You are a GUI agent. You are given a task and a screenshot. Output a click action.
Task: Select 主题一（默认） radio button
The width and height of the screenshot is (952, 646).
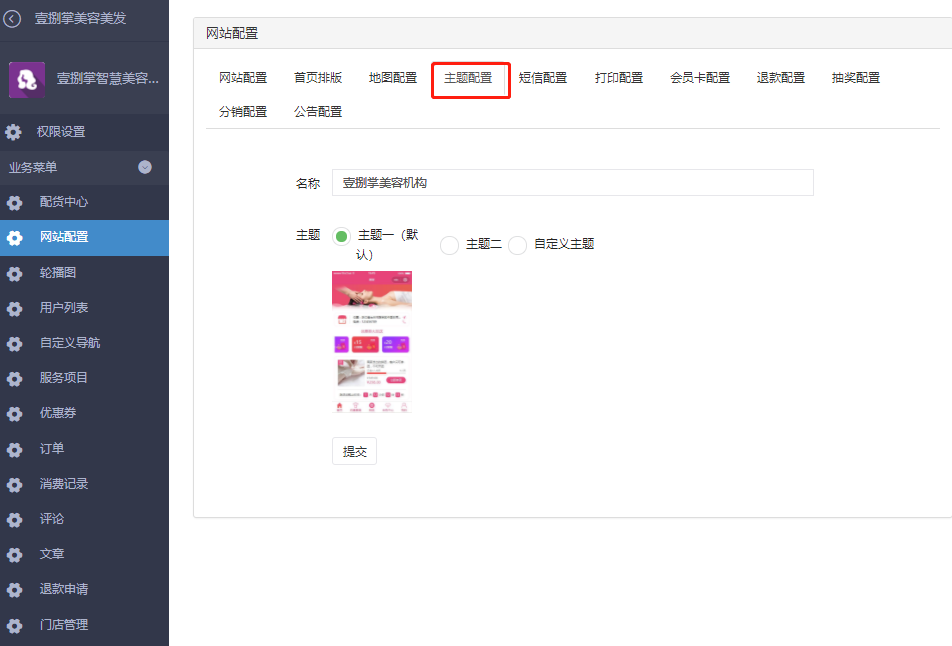coord(341,236)
